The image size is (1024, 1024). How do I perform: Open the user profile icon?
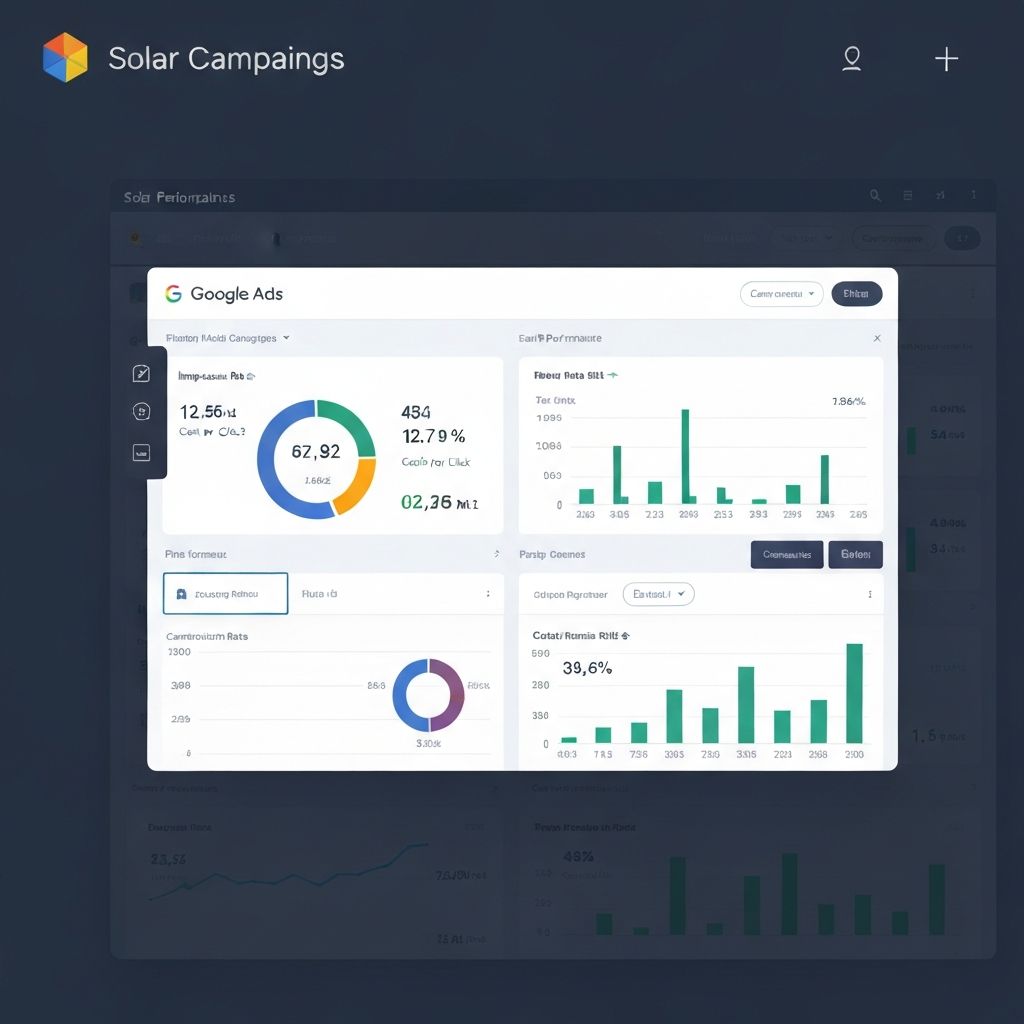point(851,59)
